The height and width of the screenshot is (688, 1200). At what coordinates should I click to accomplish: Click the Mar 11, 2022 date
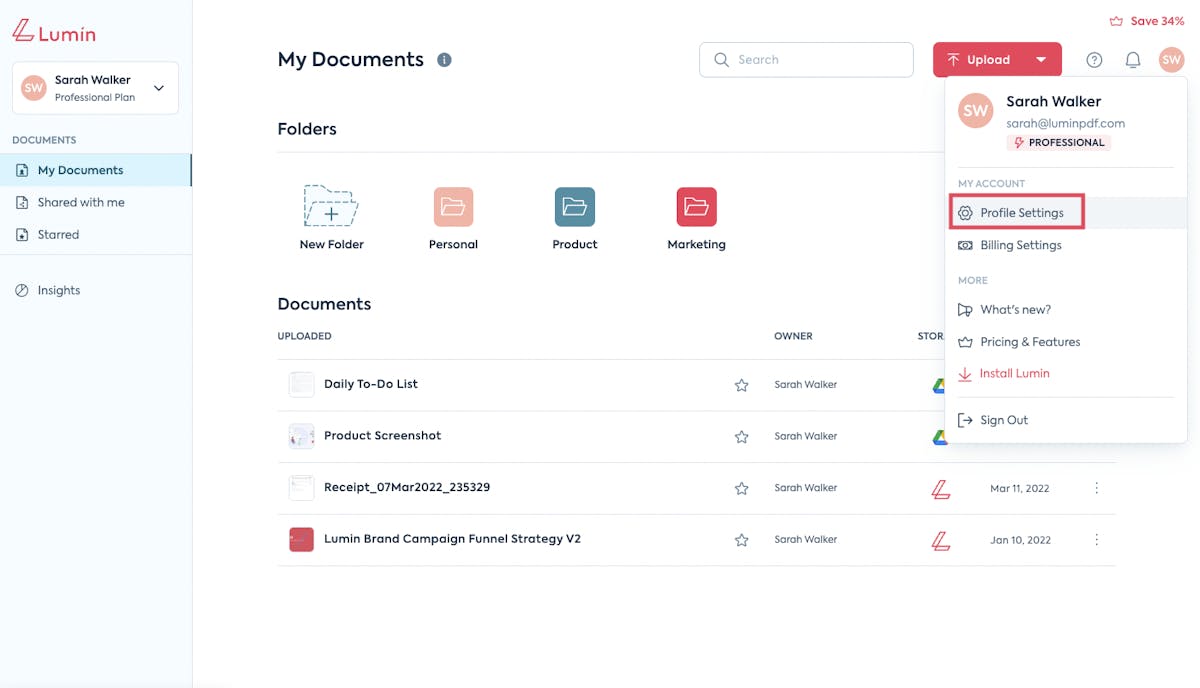[x=1020, y=489]
